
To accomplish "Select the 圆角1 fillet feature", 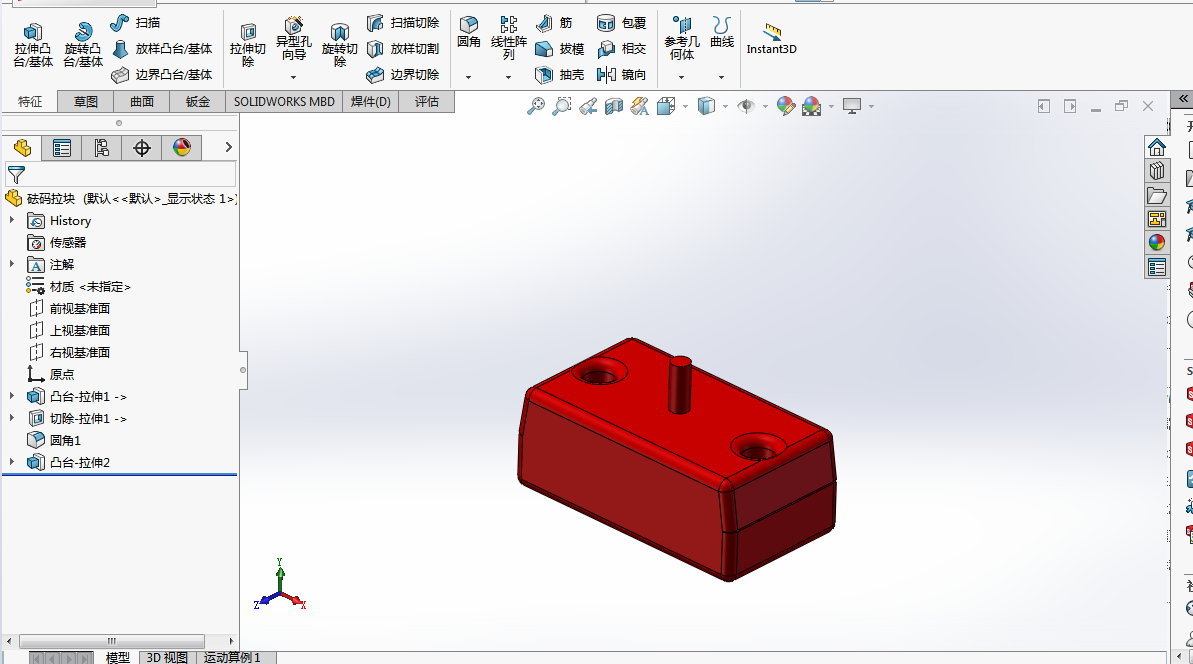I will 54,440.
